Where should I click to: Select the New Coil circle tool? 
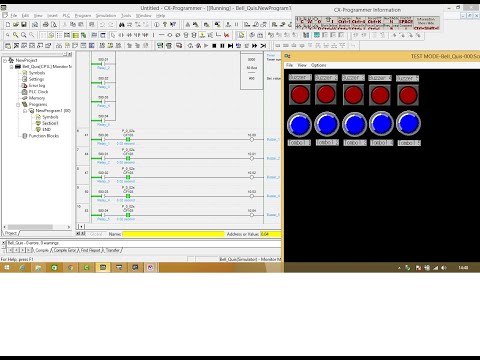(170, 35)
